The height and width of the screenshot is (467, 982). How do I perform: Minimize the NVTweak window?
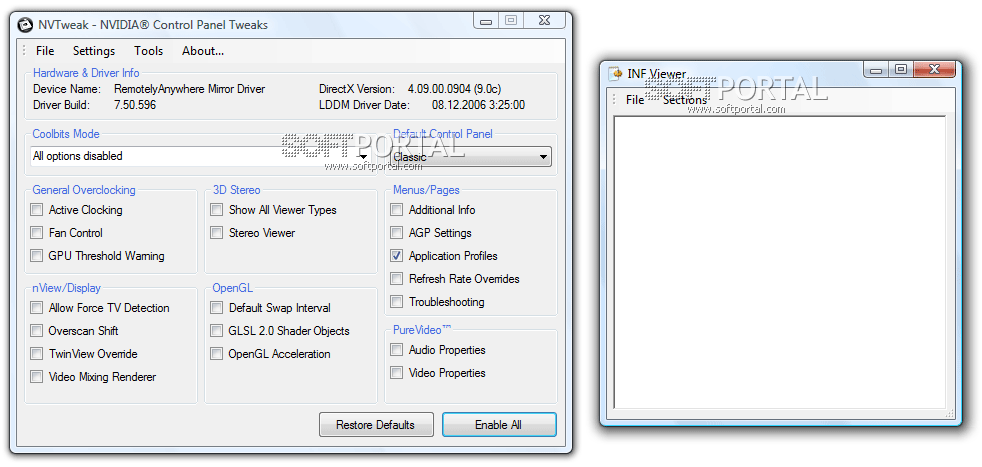click(x=485, y=21)
